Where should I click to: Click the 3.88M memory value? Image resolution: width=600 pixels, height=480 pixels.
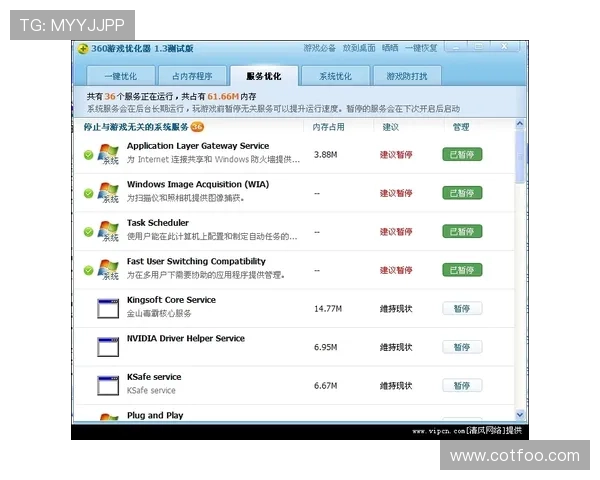tap(326, 155)
